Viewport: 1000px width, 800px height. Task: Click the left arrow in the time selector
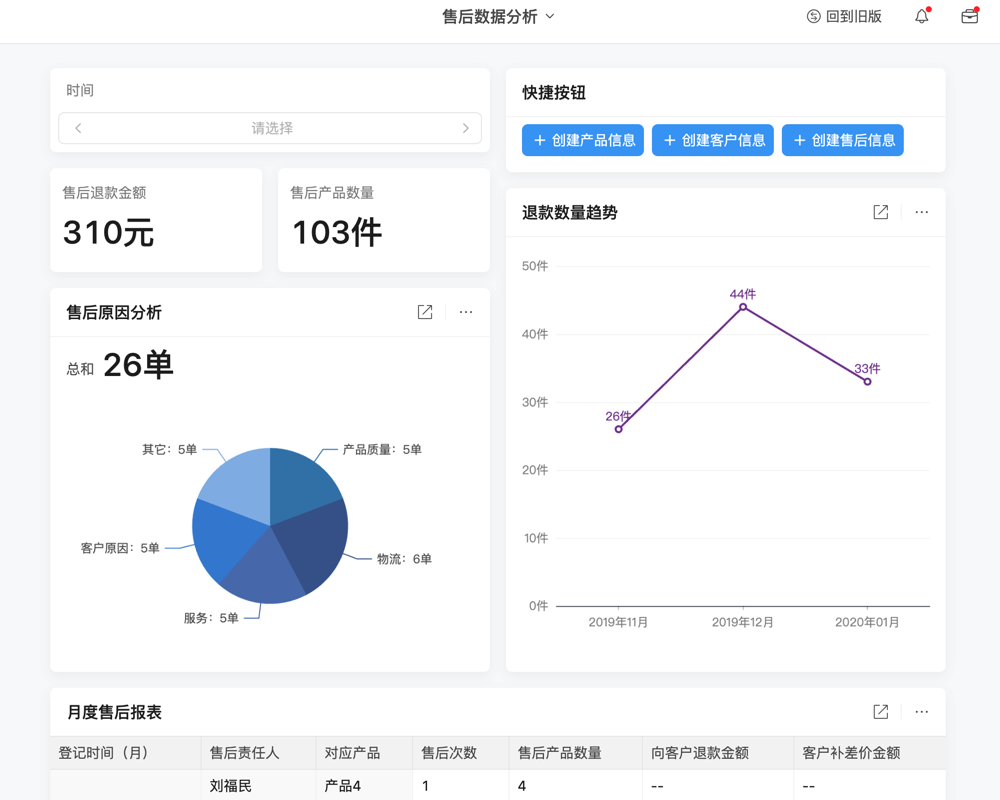[78, 129]
